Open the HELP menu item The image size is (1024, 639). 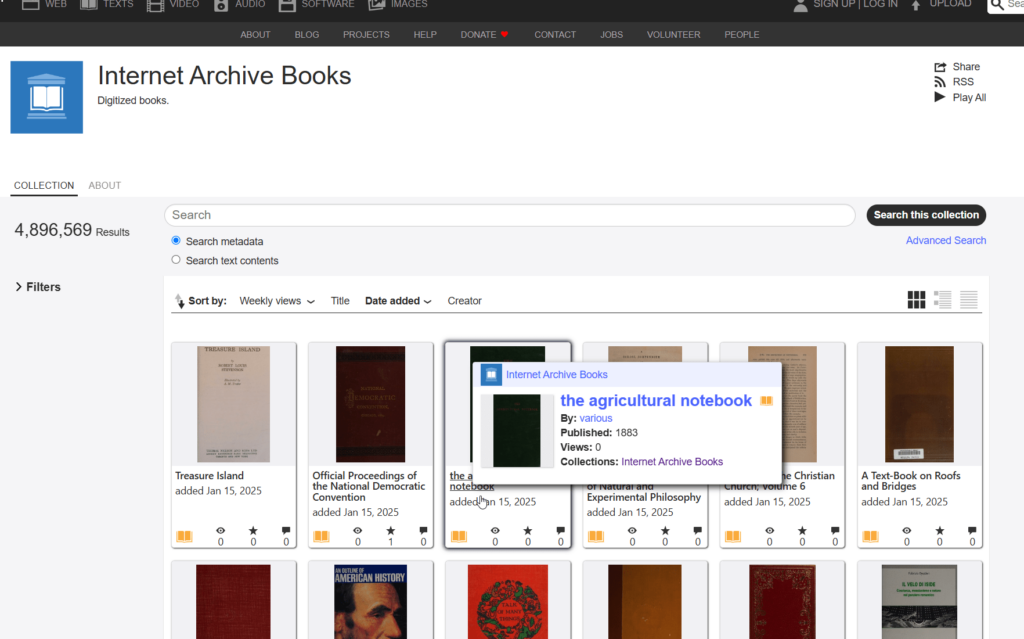pos(424,35)
